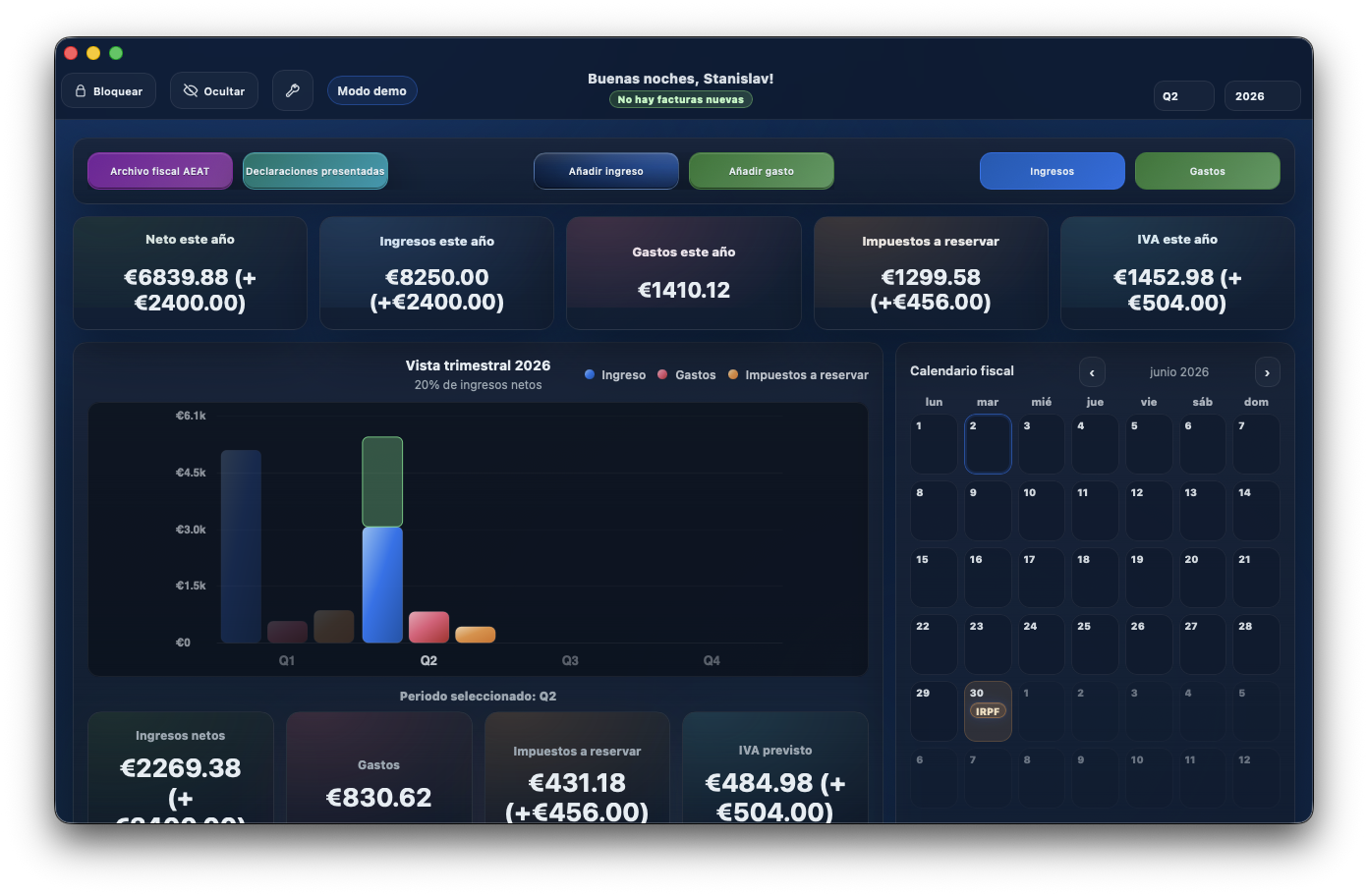Open the 'Gastos este año' card
Screen dimensions: 1368x896
pos(684,273)
